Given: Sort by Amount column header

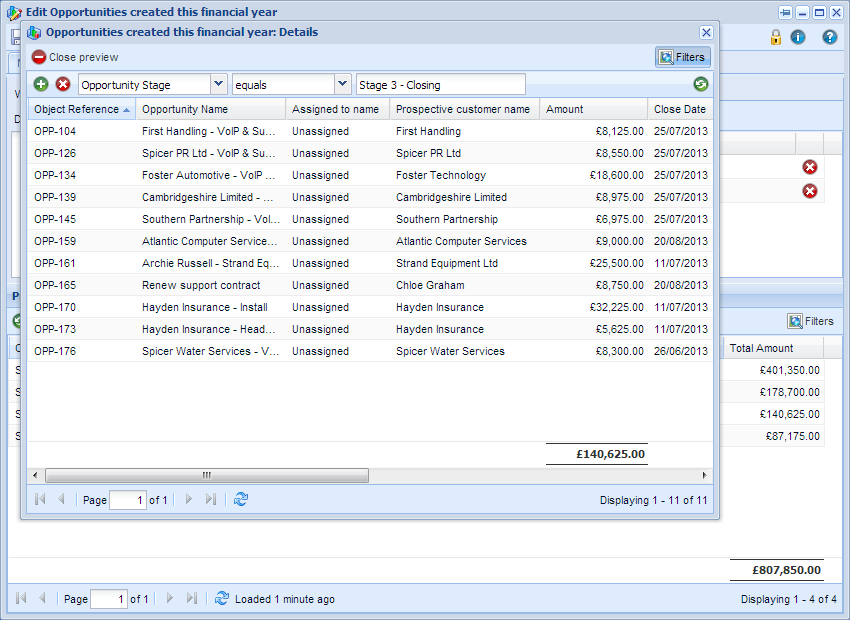Looking at the screenshot, I should (x=594, y=109).
